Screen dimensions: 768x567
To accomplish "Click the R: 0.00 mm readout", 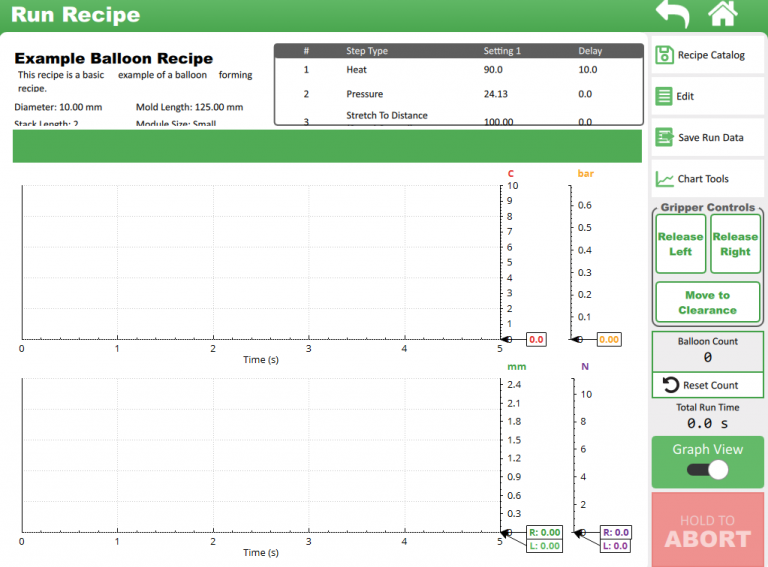I will point(544,532).
